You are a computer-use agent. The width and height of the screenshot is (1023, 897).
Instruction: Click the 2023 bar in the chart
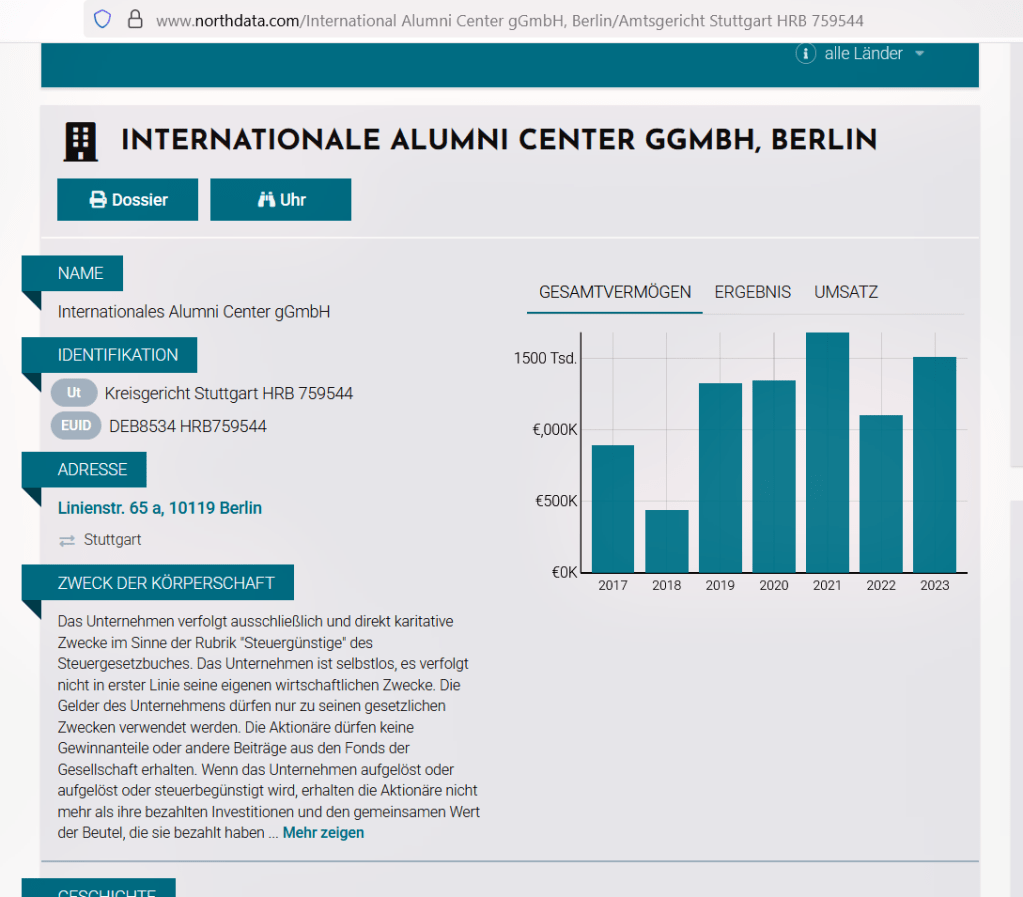(x=934, y=464)
